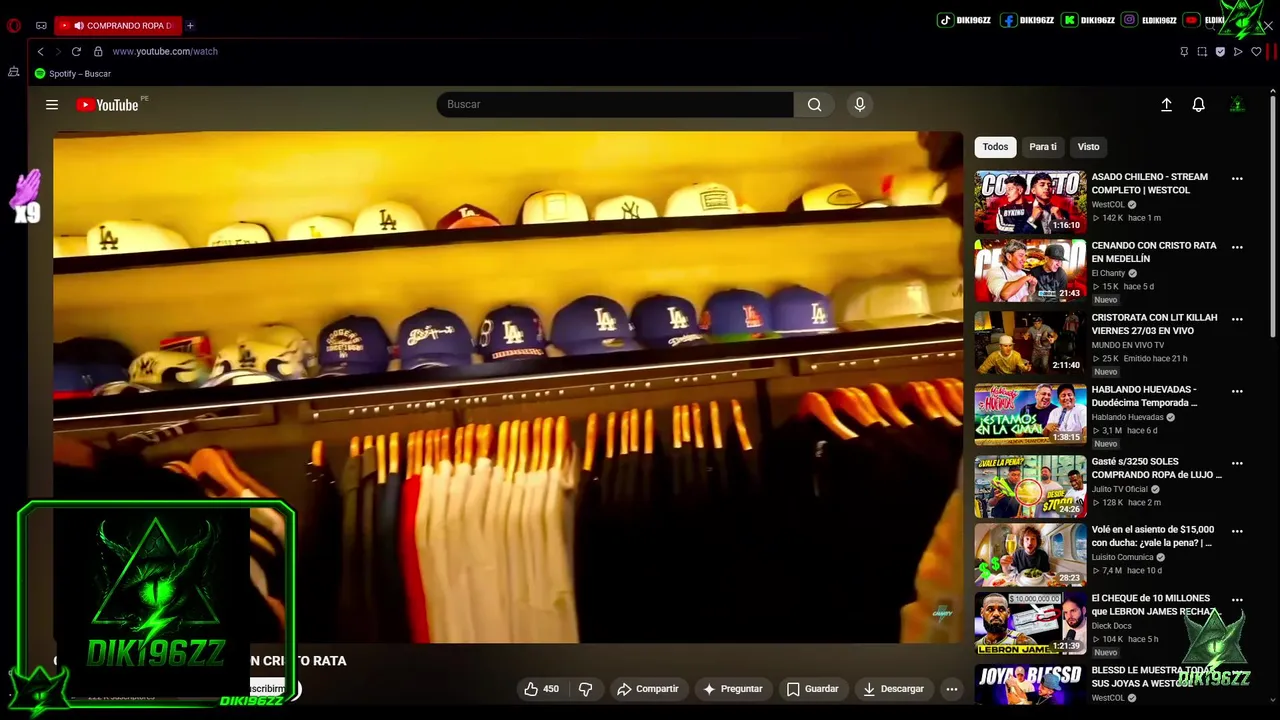
Task: Open the YouTube guide hamburger menu
Action: coord(52,104)
